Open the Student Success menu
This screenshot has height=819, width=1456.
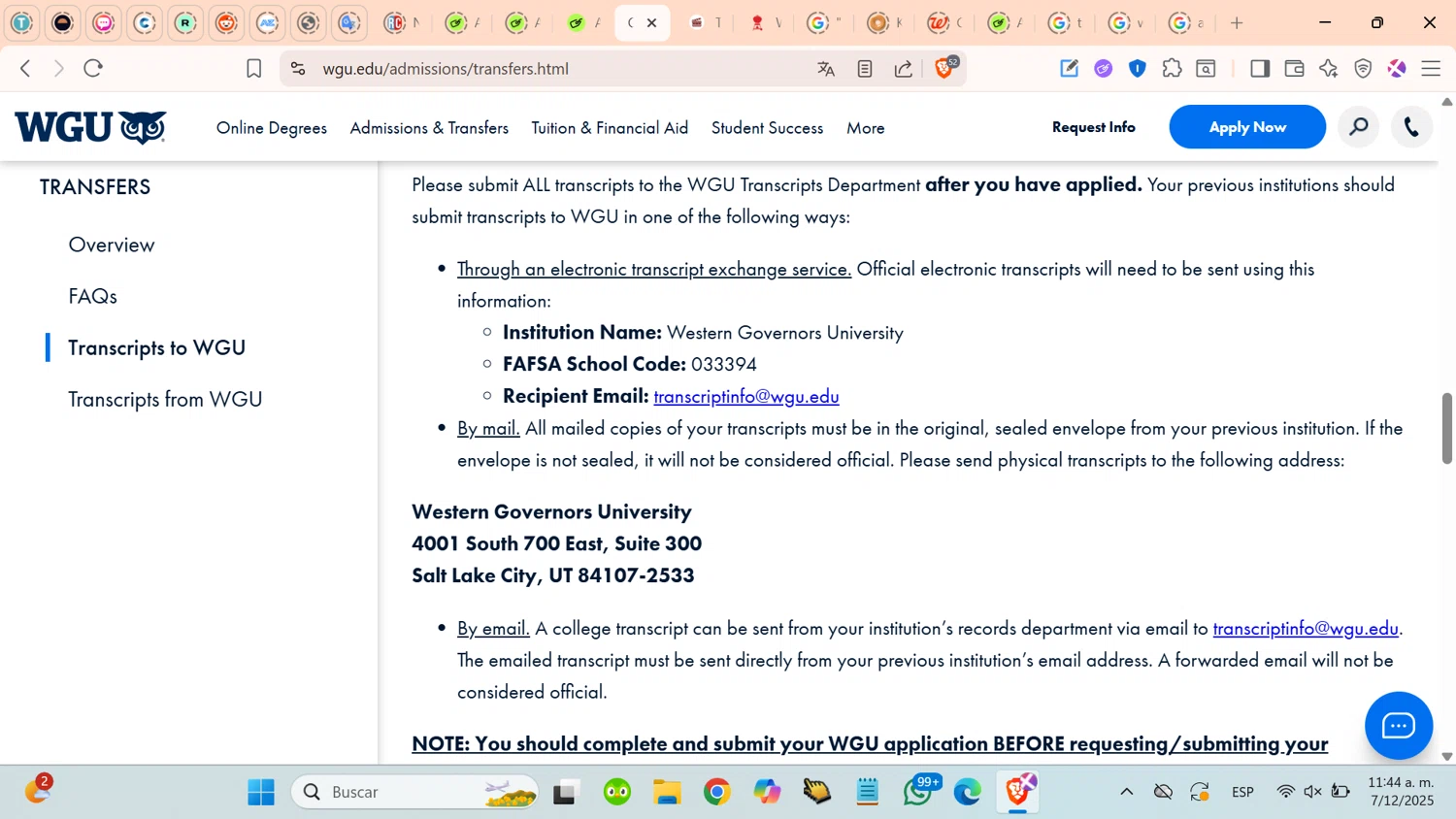767,128
